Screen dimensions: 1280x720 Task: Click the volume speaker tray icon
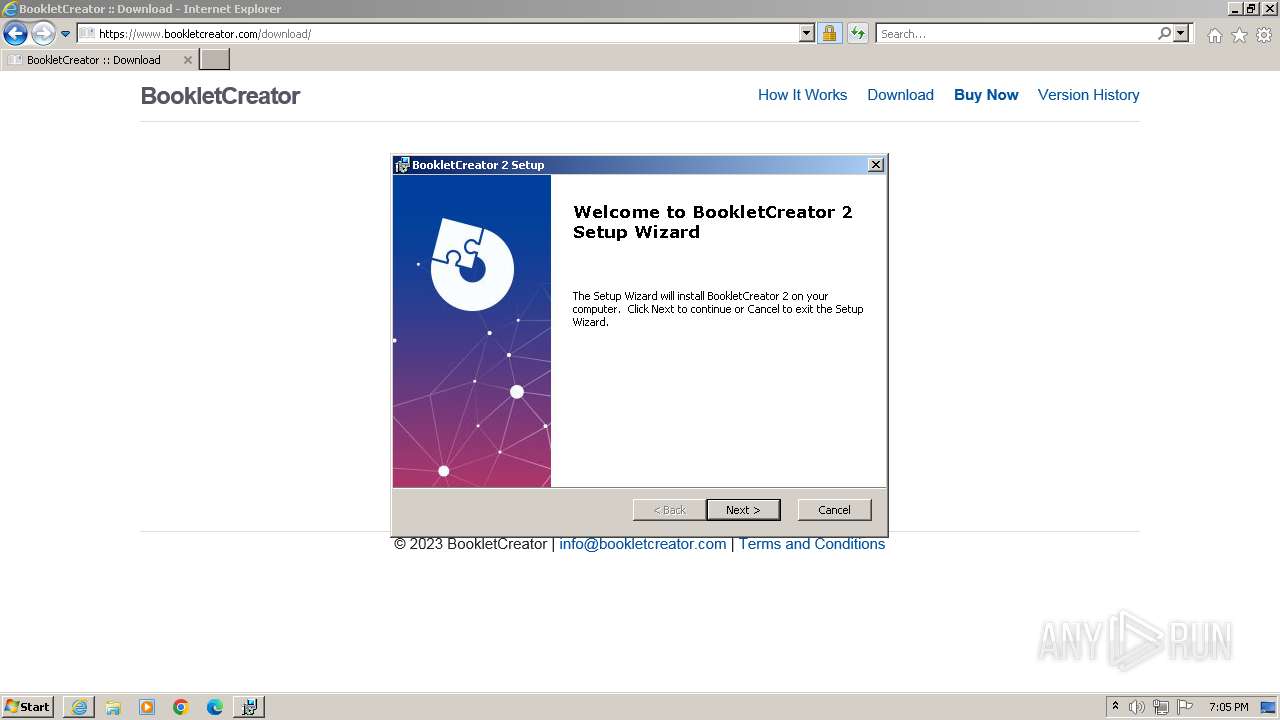tap(1137, 707)
